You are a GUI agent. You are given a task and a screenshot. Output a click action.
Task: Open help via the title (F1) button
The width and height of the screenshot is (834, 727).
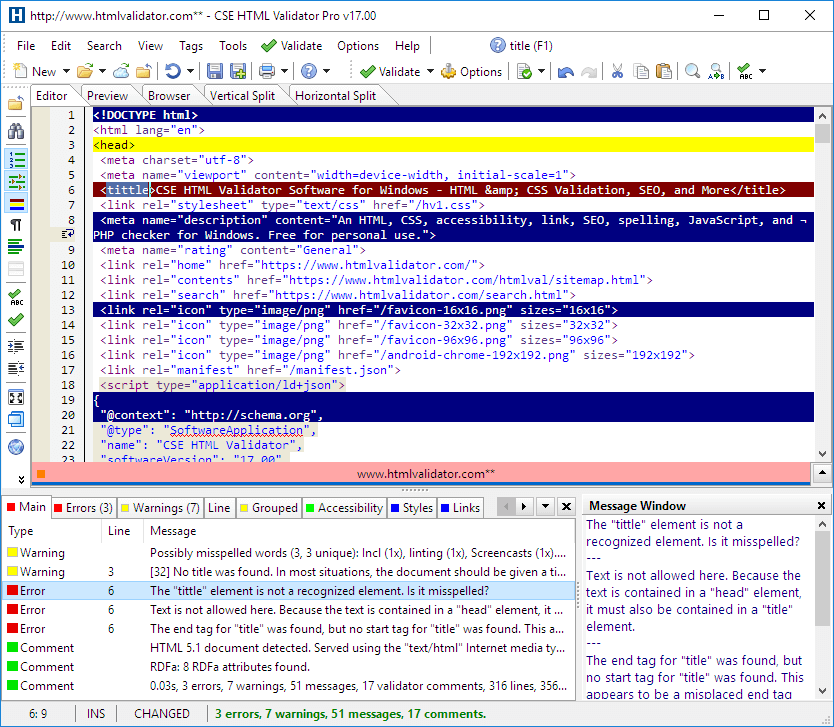(524, 45)
